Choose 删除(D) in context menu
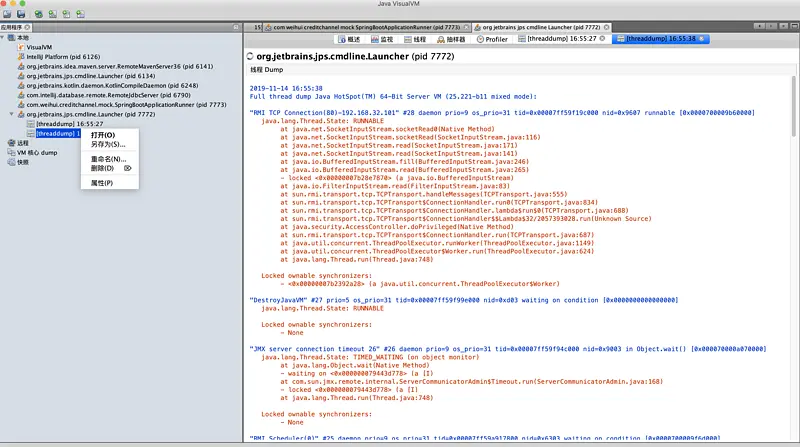 pyautogui.click(x=109, y=168)
